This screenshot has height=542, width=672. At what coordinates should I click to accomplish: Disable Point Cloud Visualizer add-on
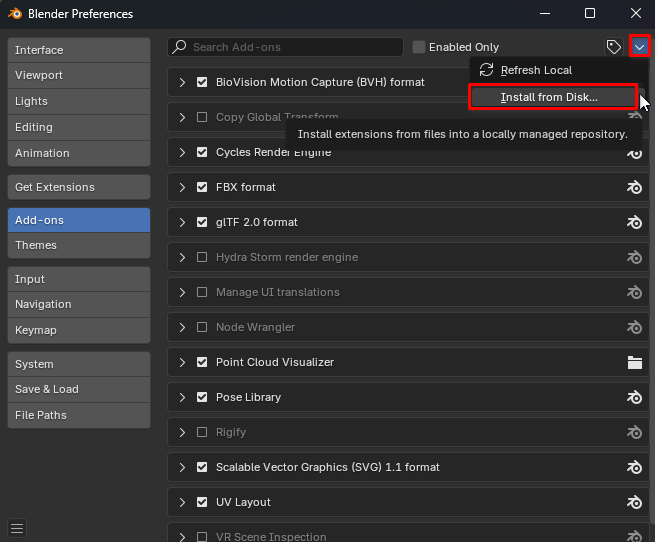point(202,362)
